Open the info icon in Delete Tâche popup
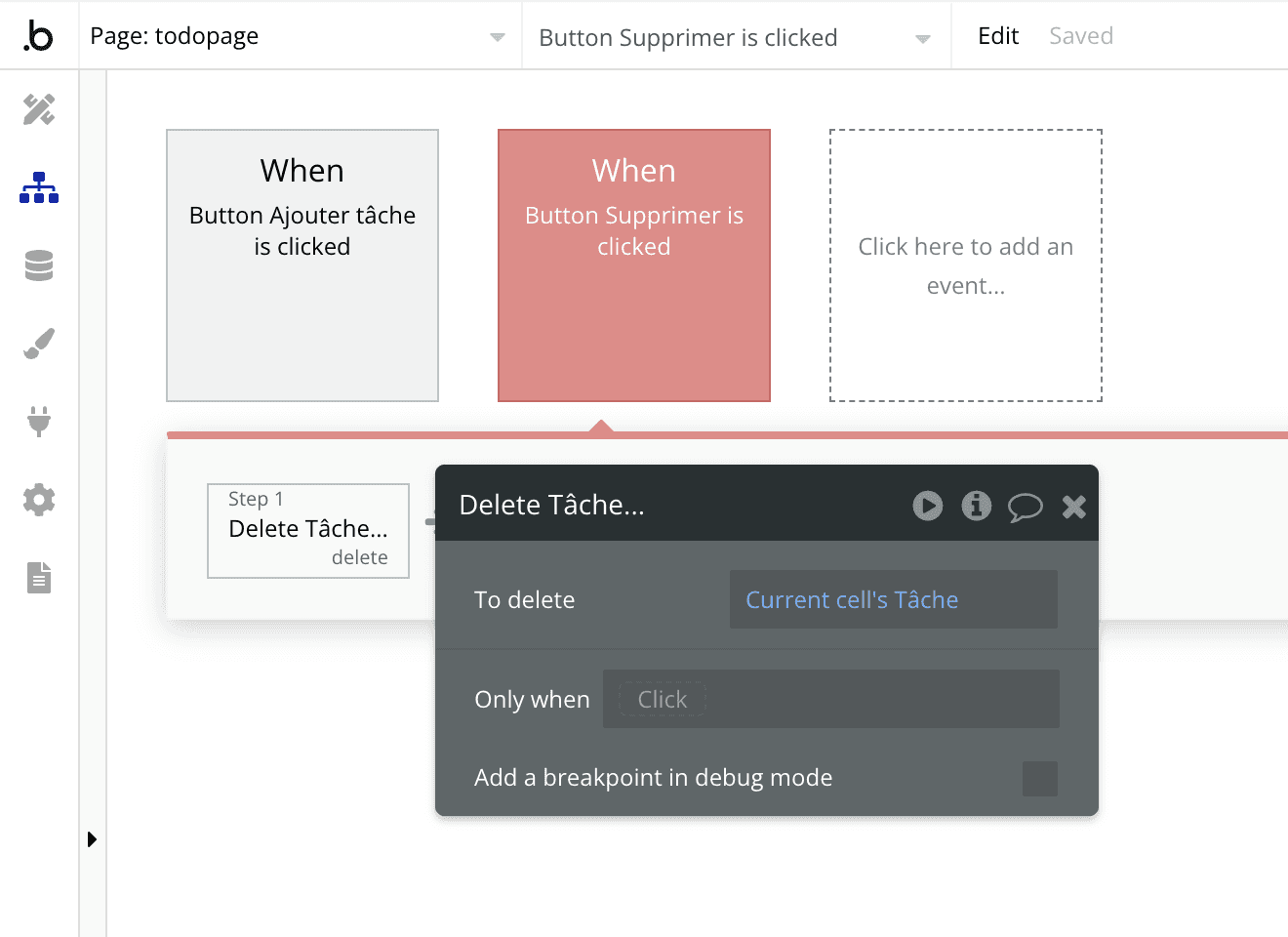 point(976,506)
